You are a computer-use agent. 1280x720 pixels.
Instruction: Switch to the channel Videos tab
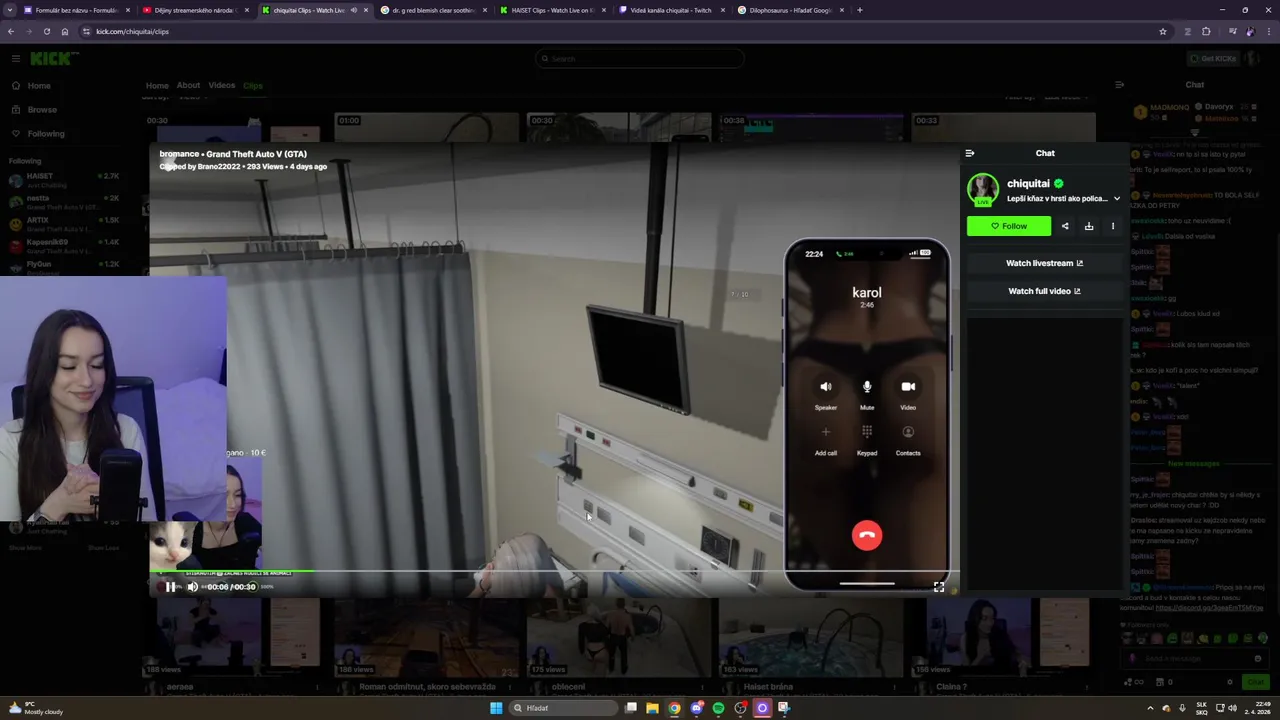221,86
